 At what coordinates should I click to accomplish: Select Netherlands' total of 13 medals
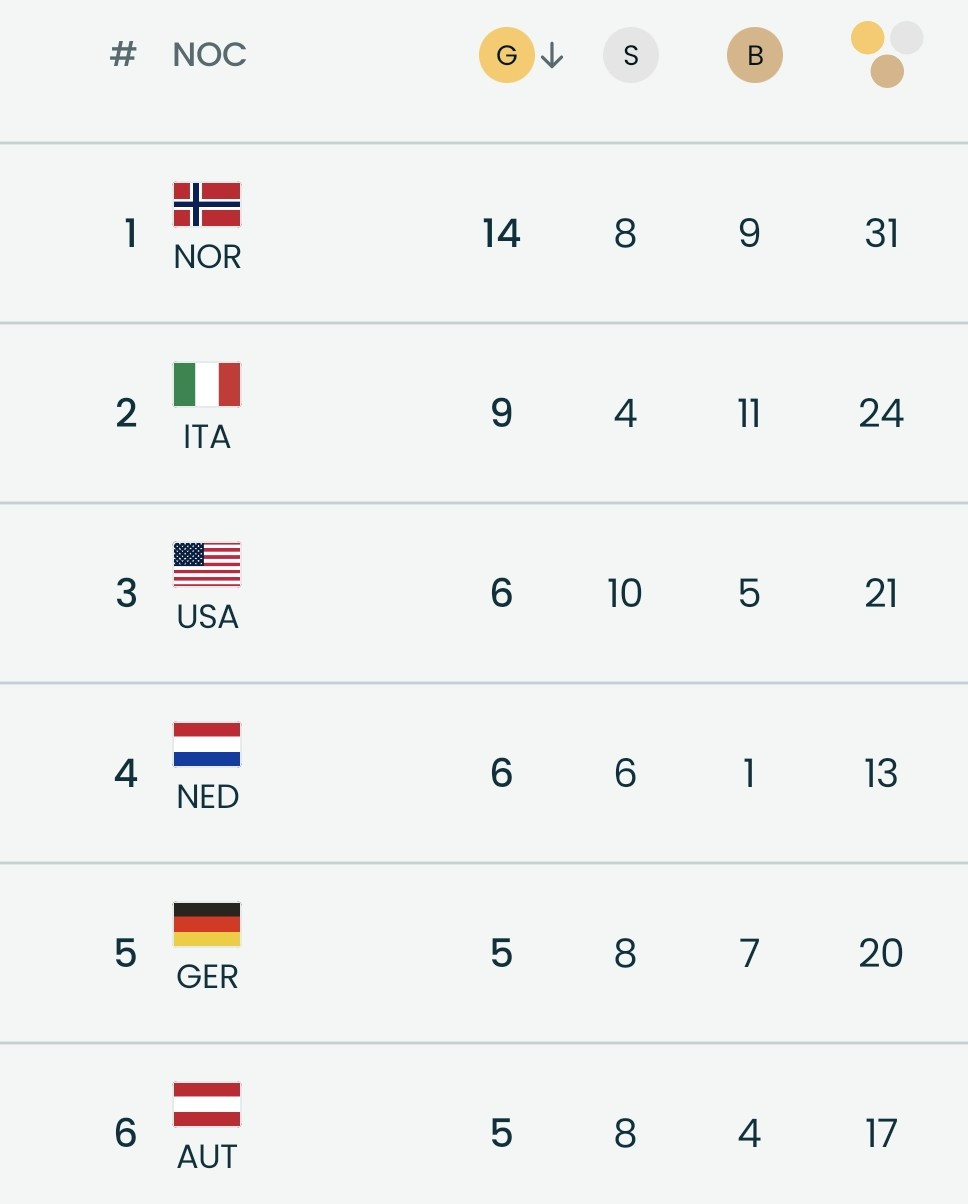(881, 774)
